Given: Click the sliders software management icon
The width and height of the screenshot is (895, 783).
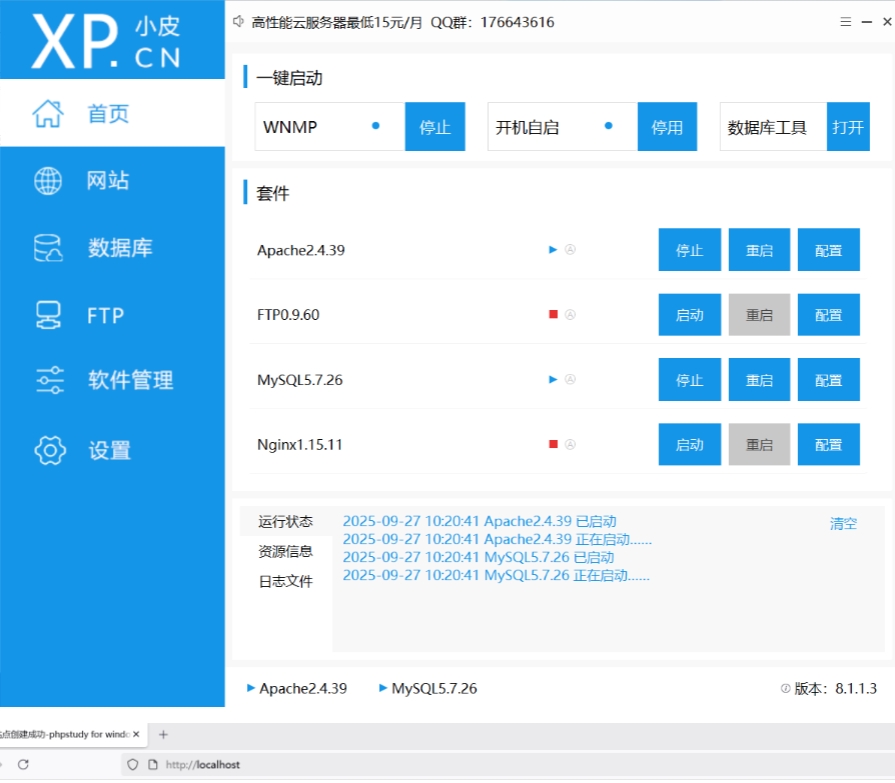Looking at the screenshot, I should pyautogui.click(x=50, y=380).
